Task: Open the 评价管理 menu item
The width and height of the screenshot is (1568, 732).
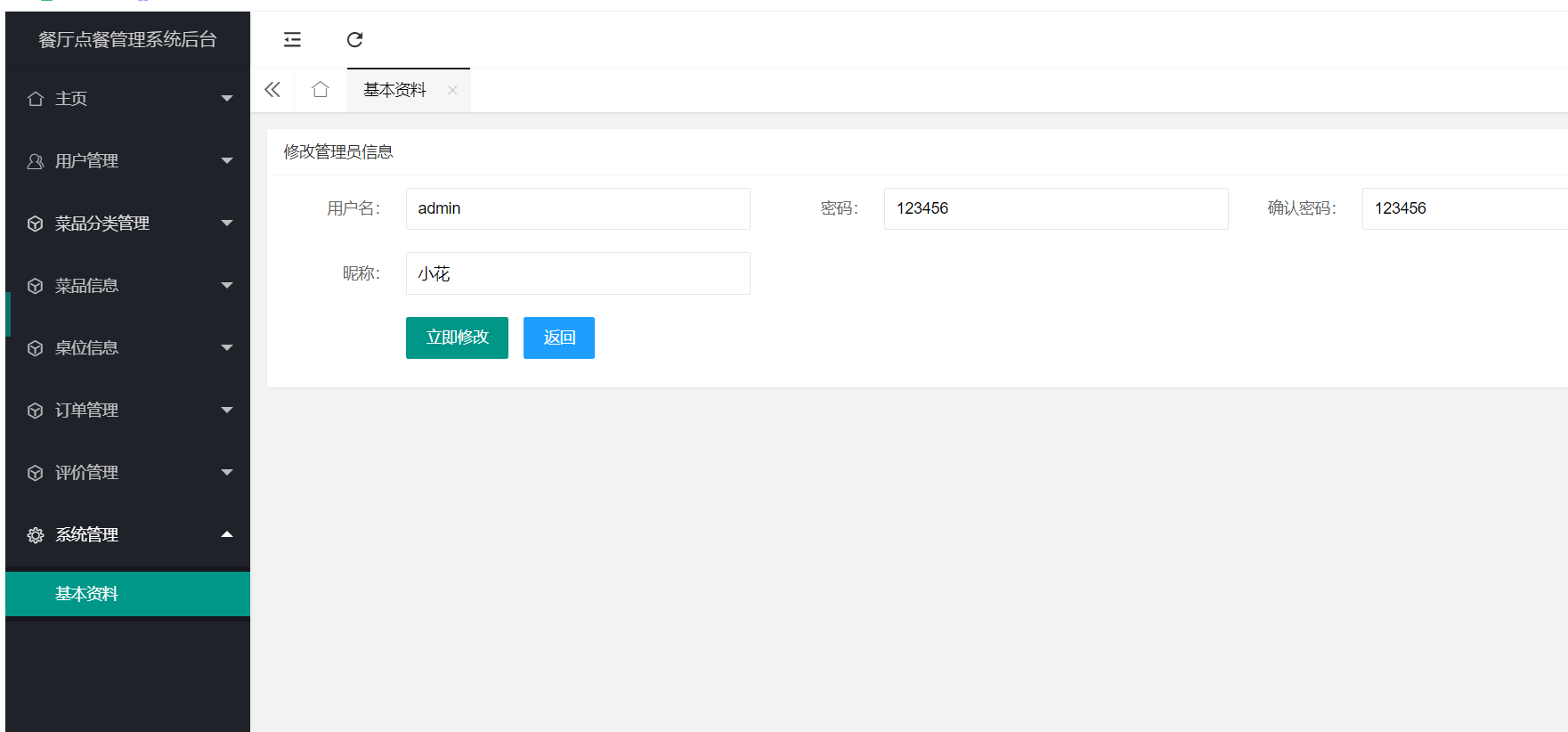Action: [86, 473]
